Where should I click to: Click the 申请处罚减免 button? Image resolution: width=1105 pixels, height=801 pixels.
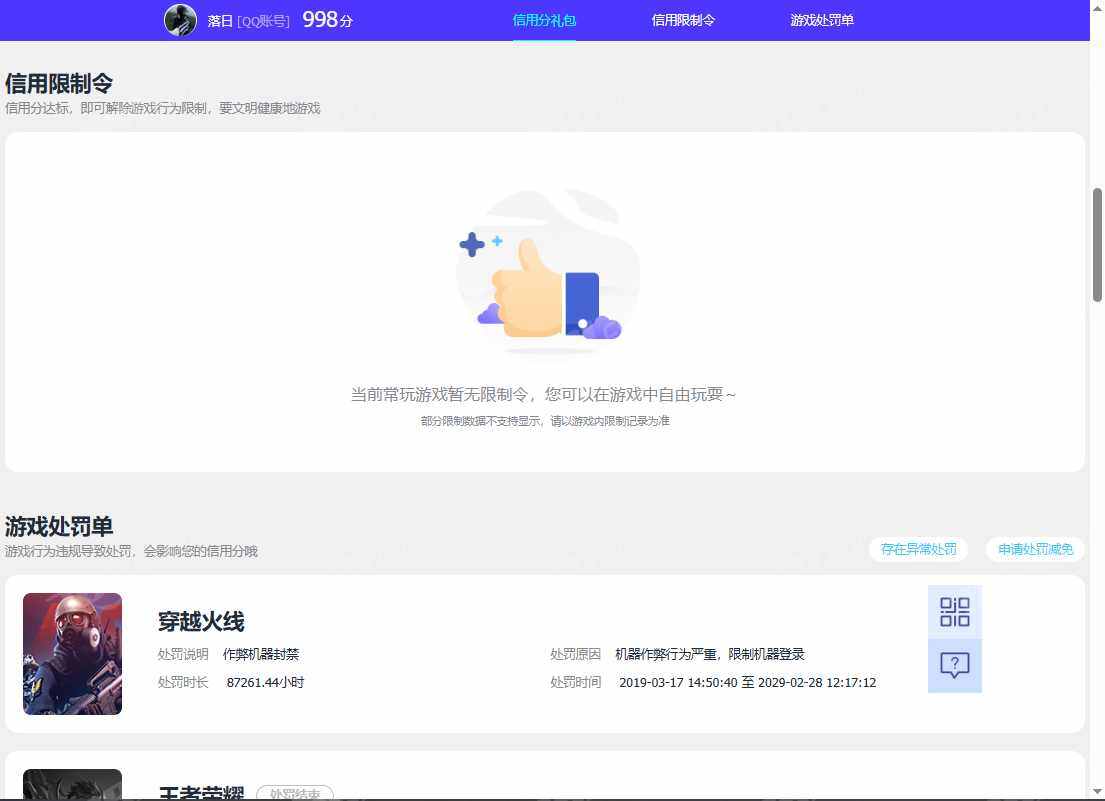pyautogui.click(x=1035, y=549)
